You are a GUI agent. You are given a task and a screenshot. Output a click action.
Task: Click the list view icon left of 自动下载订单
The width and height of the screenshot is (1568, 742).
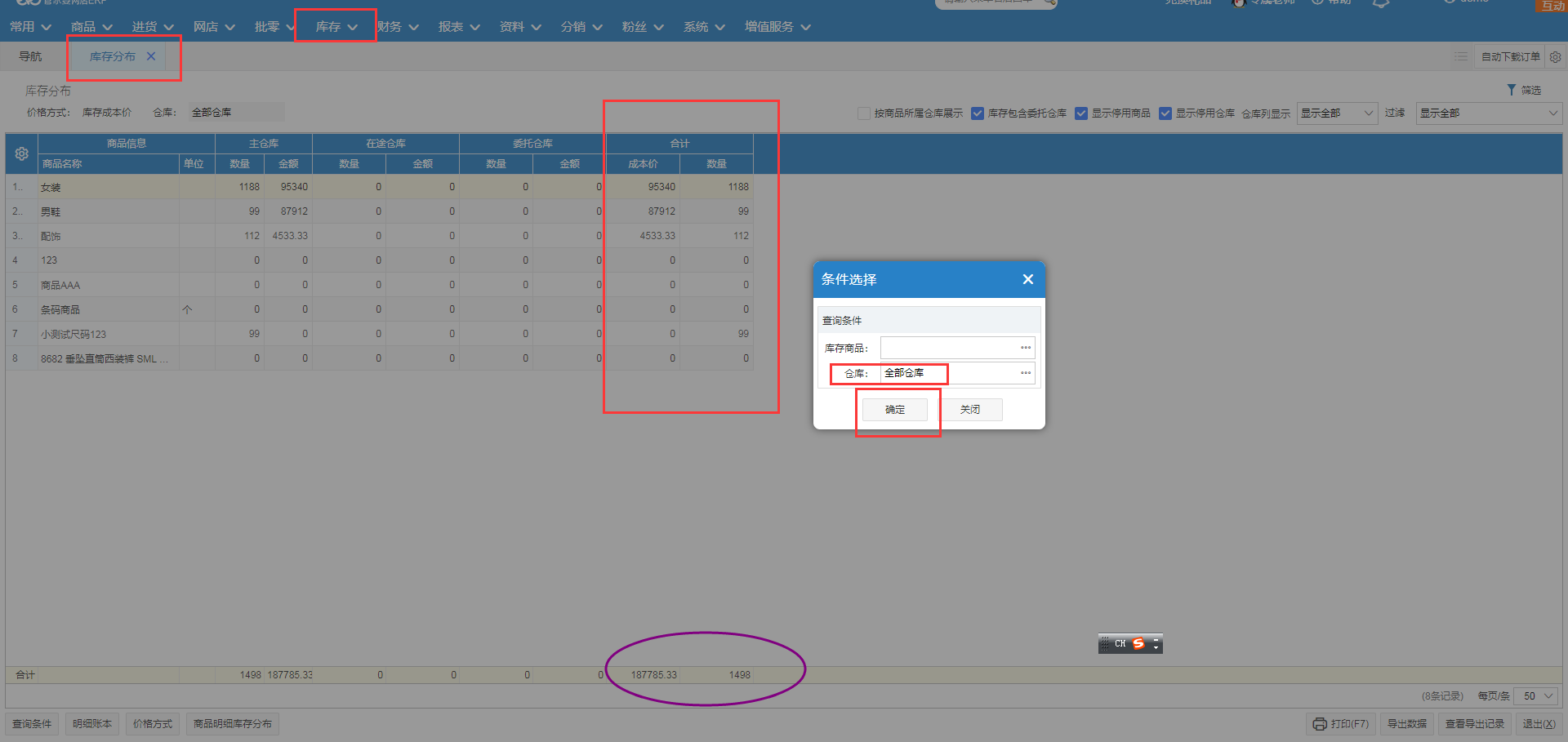[x=1460, y=57]
